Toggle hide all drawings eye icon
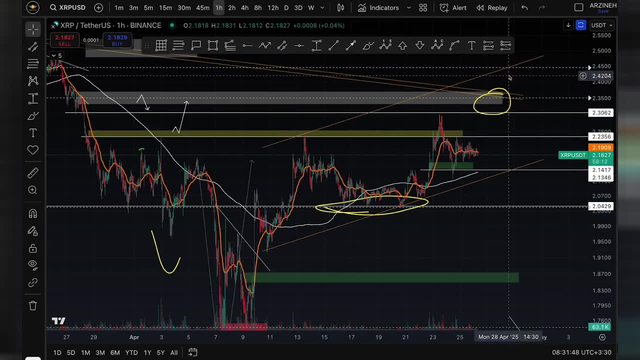The image size is (640, 360). 33,265
